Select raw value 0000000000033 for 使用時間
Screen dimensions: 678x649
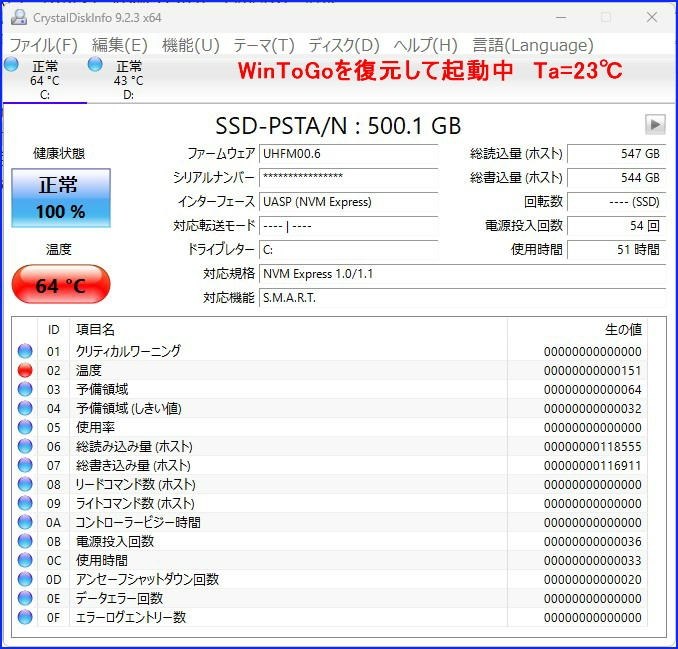pyautogui.click(x=592, y=561)
